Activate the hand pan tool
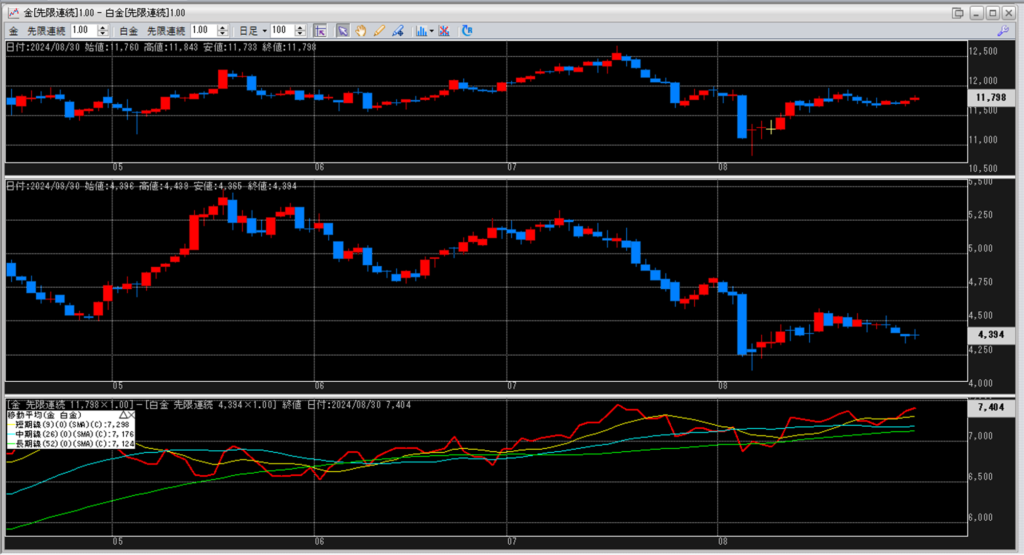The image size is (1024, 555). pyautogui.click(x=360, y=31)
